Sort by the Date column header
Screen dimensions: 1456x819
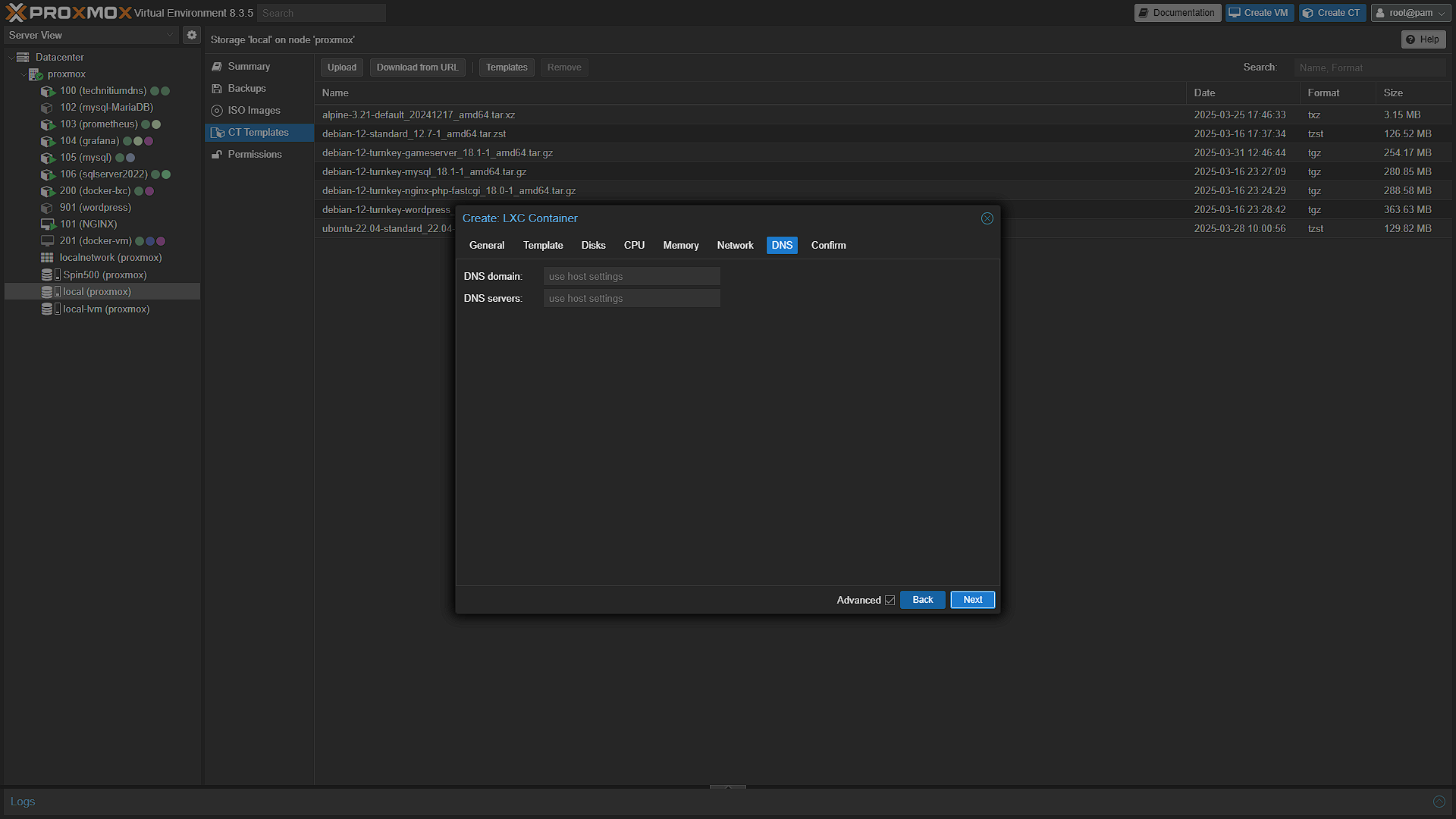tap(1243, 93)
